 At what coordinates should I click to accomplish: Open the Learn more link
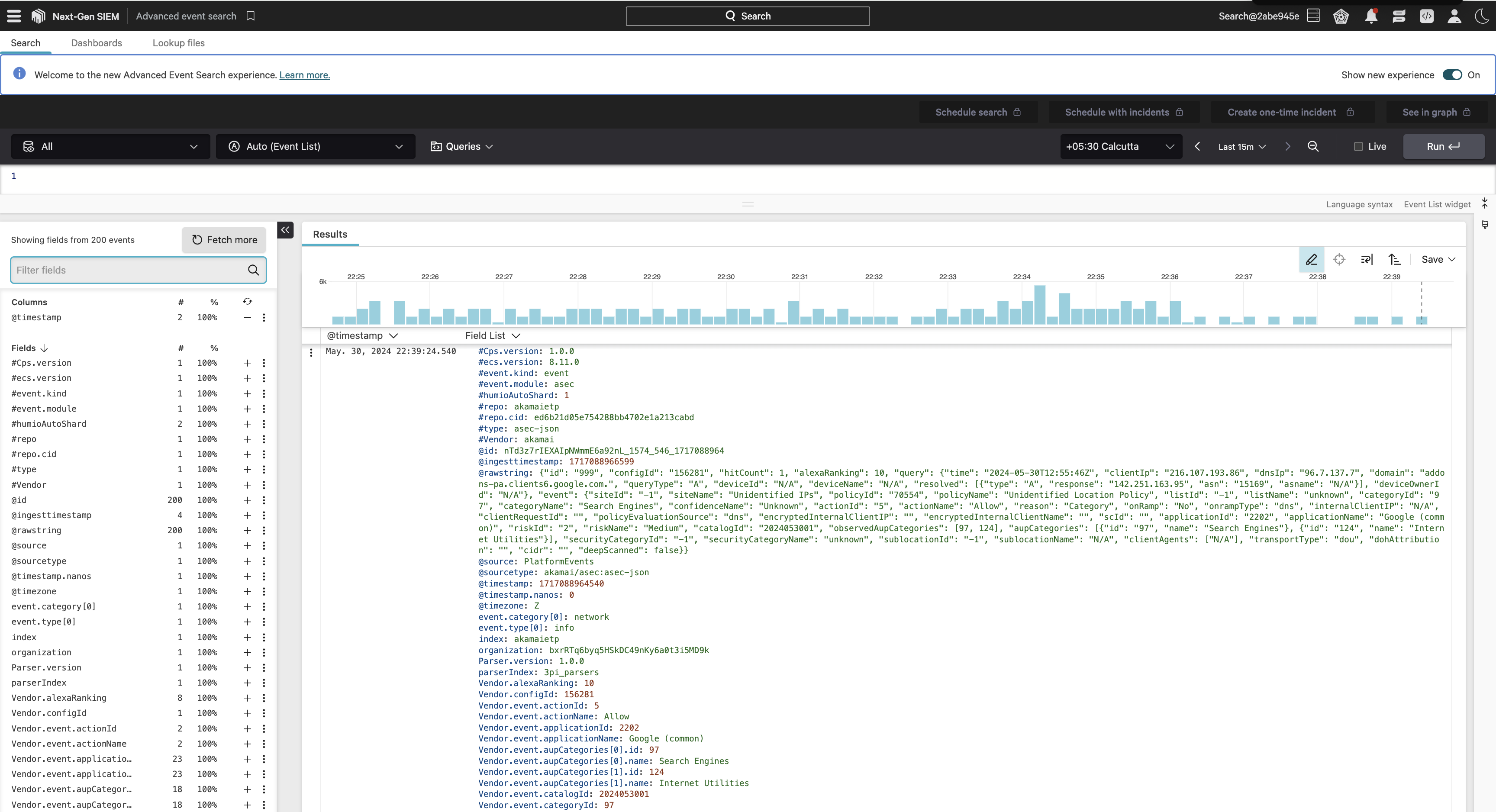click(x=304, y=75)
